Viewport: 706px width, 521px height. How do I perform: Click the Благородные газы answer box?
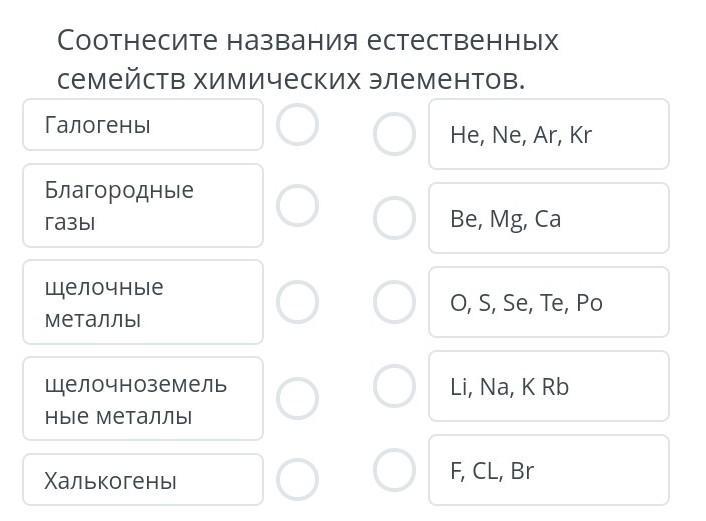(x=143, y=205)
